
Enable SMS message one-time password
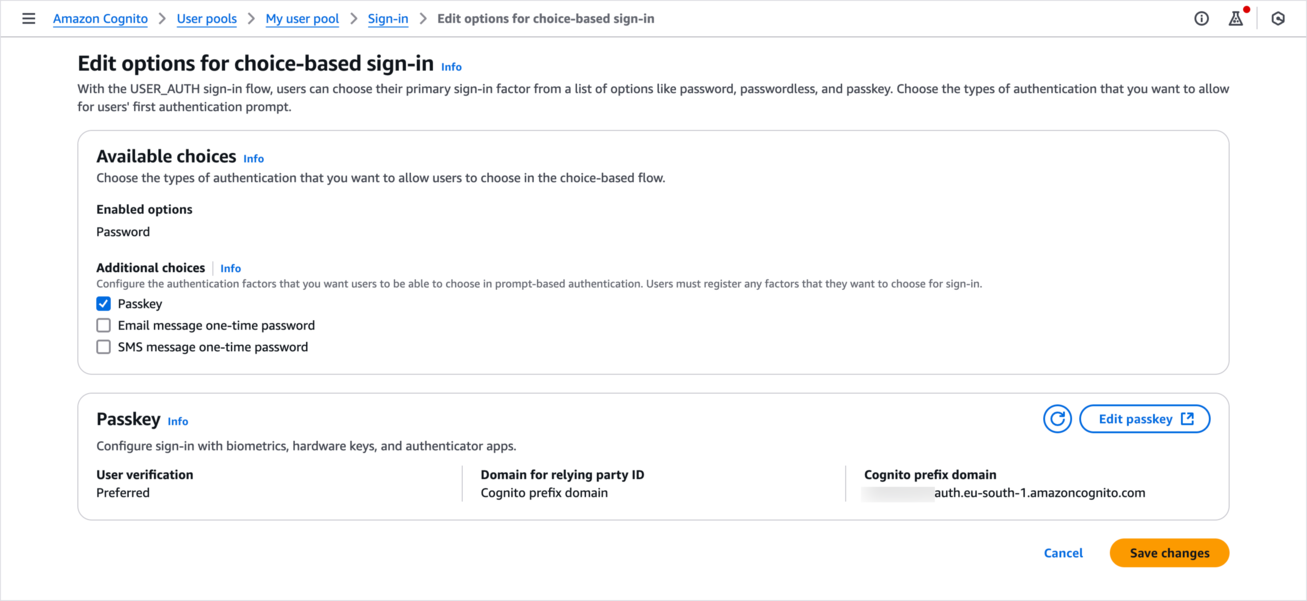tap(104, 348)
